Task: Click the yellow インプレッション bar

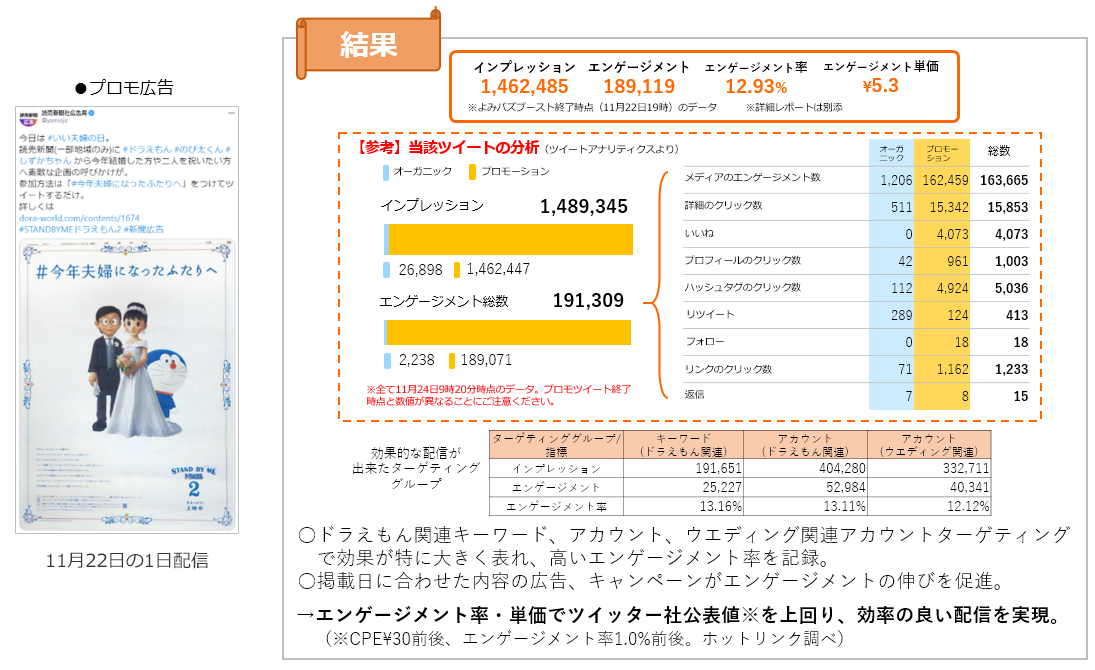Action: tap(510, 240)
